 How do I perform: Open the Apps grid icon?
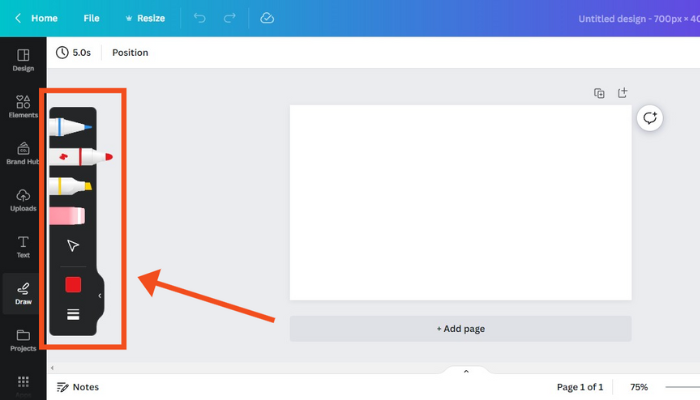tap(23, 382)
